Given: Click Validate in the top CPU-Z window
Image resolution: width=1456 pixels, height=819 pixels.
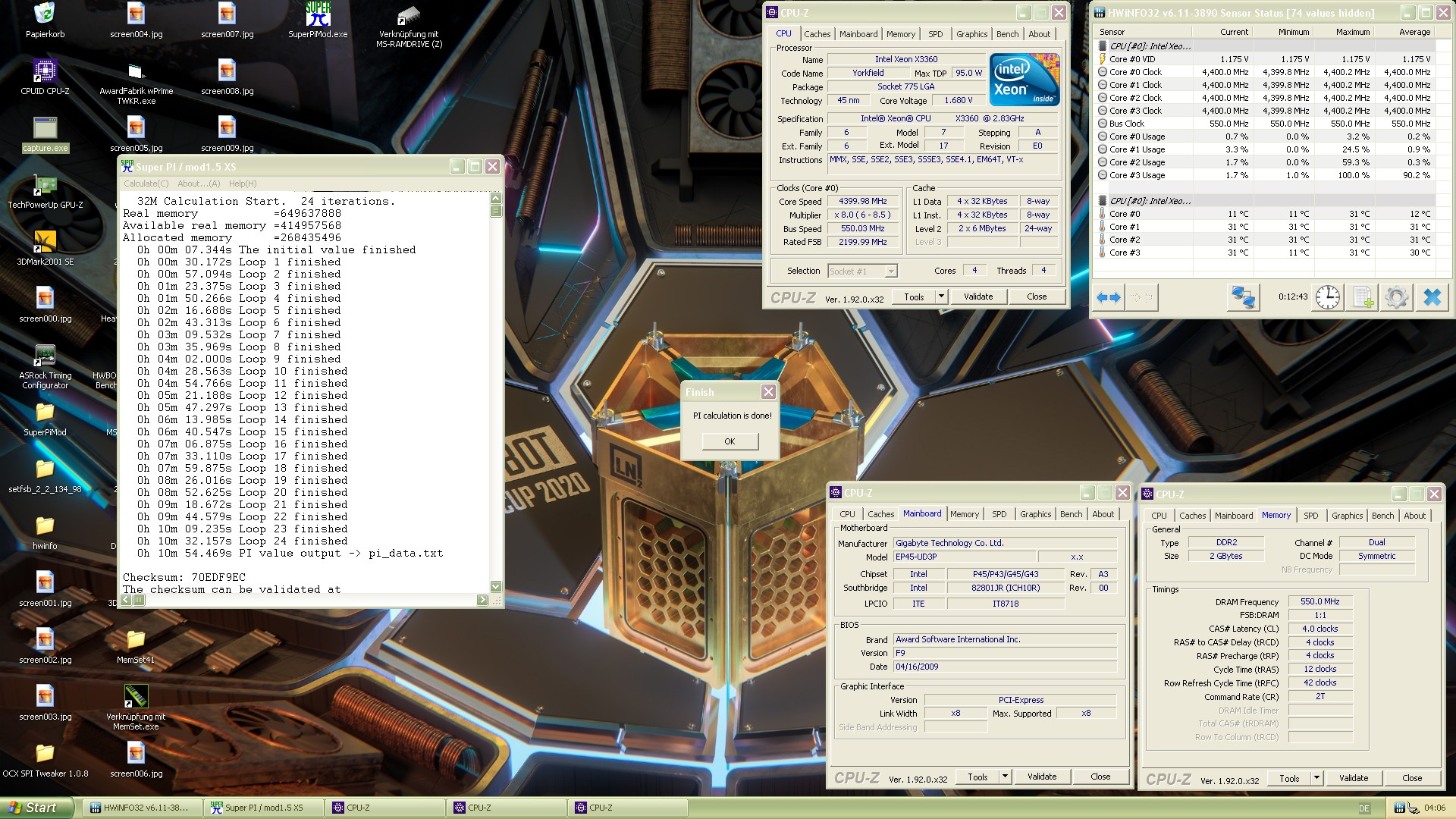Looking at the screenshot, I should coord(978,297).
